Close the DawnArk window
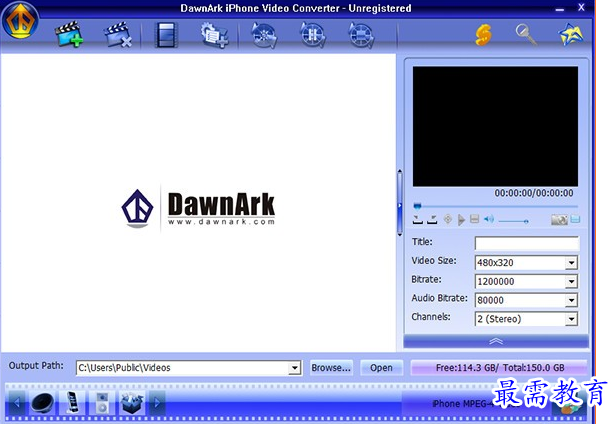Screen dimensions: 616x424 pos(581,7)
